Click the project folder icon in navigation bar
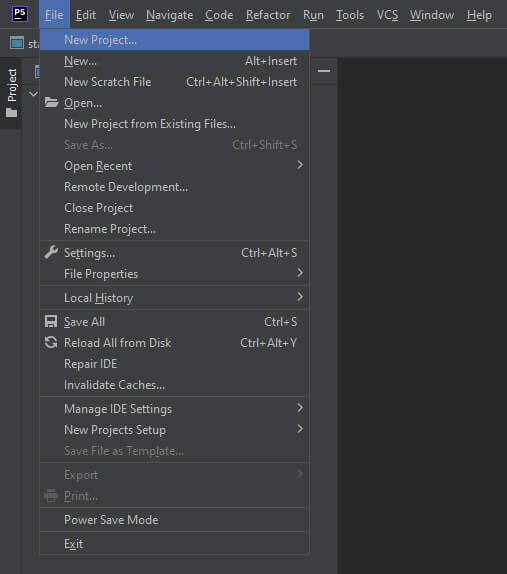 click(x=17, y=43)
